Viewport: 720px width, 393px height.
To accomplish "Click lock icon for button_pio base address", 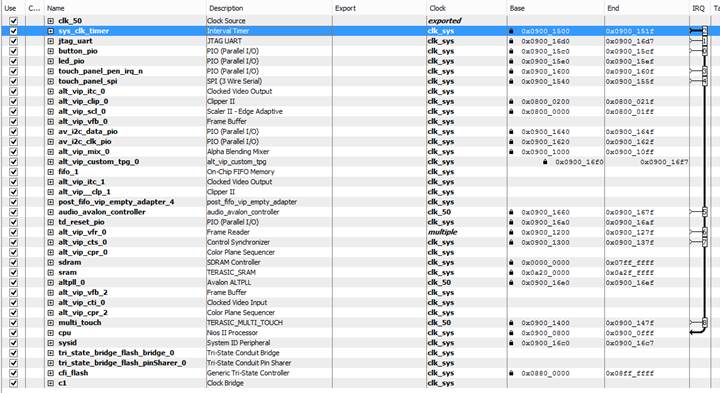I will tap(511, 51).
